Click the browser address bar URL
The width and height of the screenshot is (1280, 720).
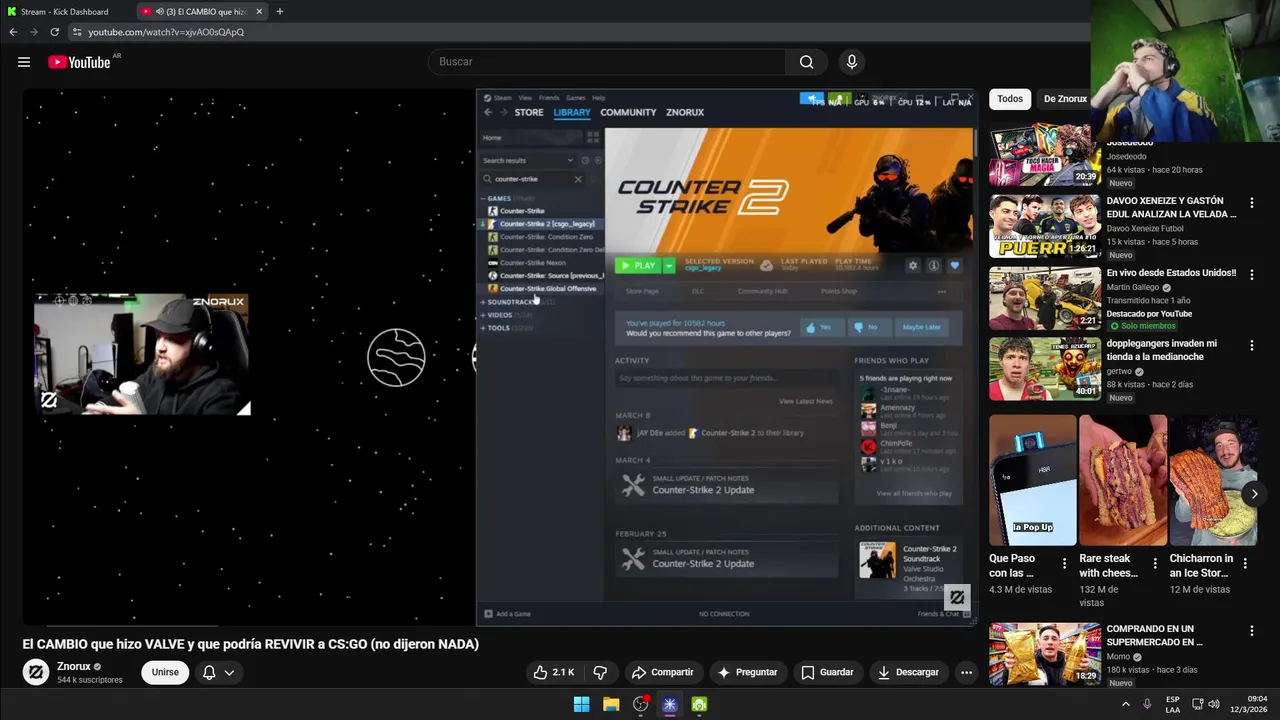166,32
